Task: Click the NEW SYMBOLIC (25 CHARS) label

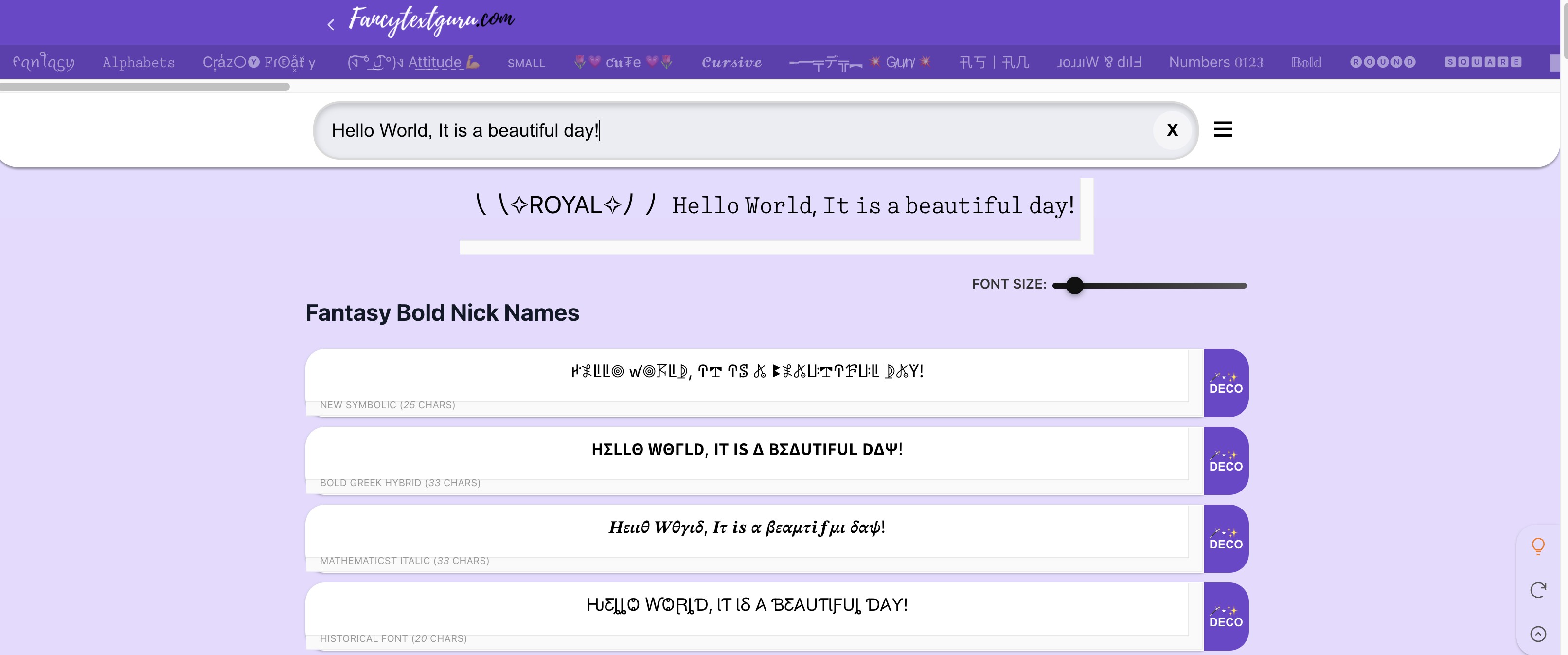Action: click(388, 405)
